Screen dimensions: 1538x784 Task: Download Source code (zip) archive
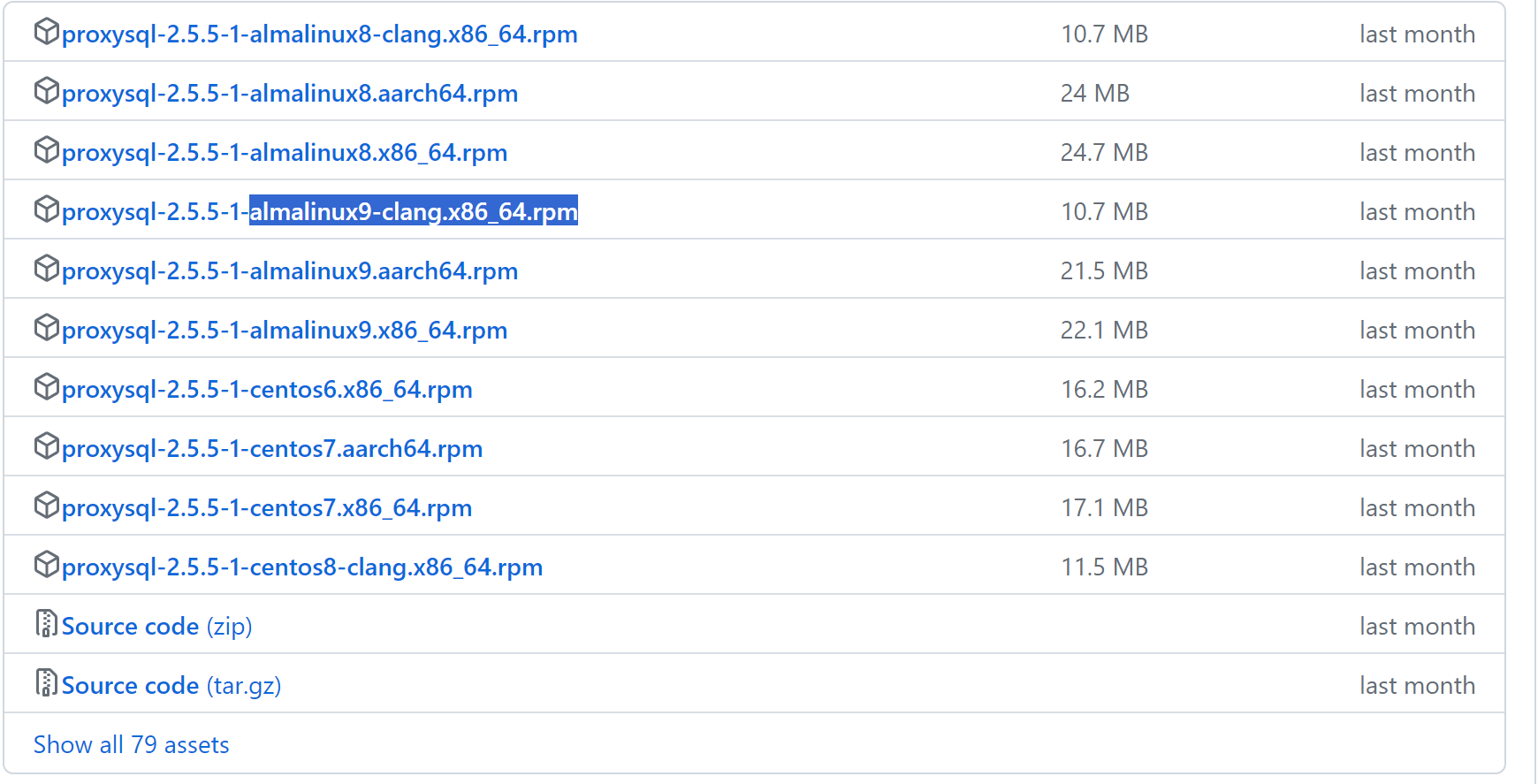click(130, 627)
